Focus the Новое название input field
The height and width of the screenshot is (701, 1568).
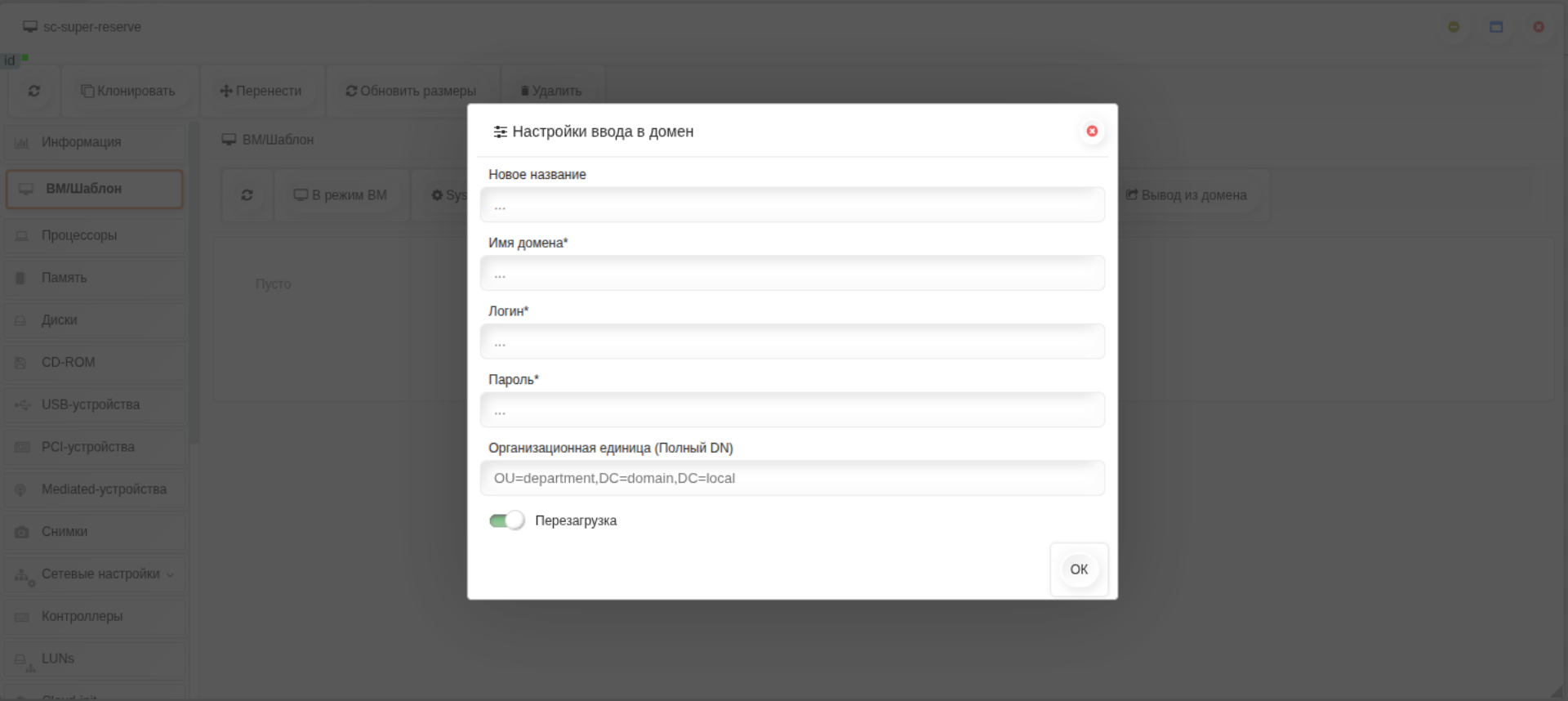(x=792, y=204)
